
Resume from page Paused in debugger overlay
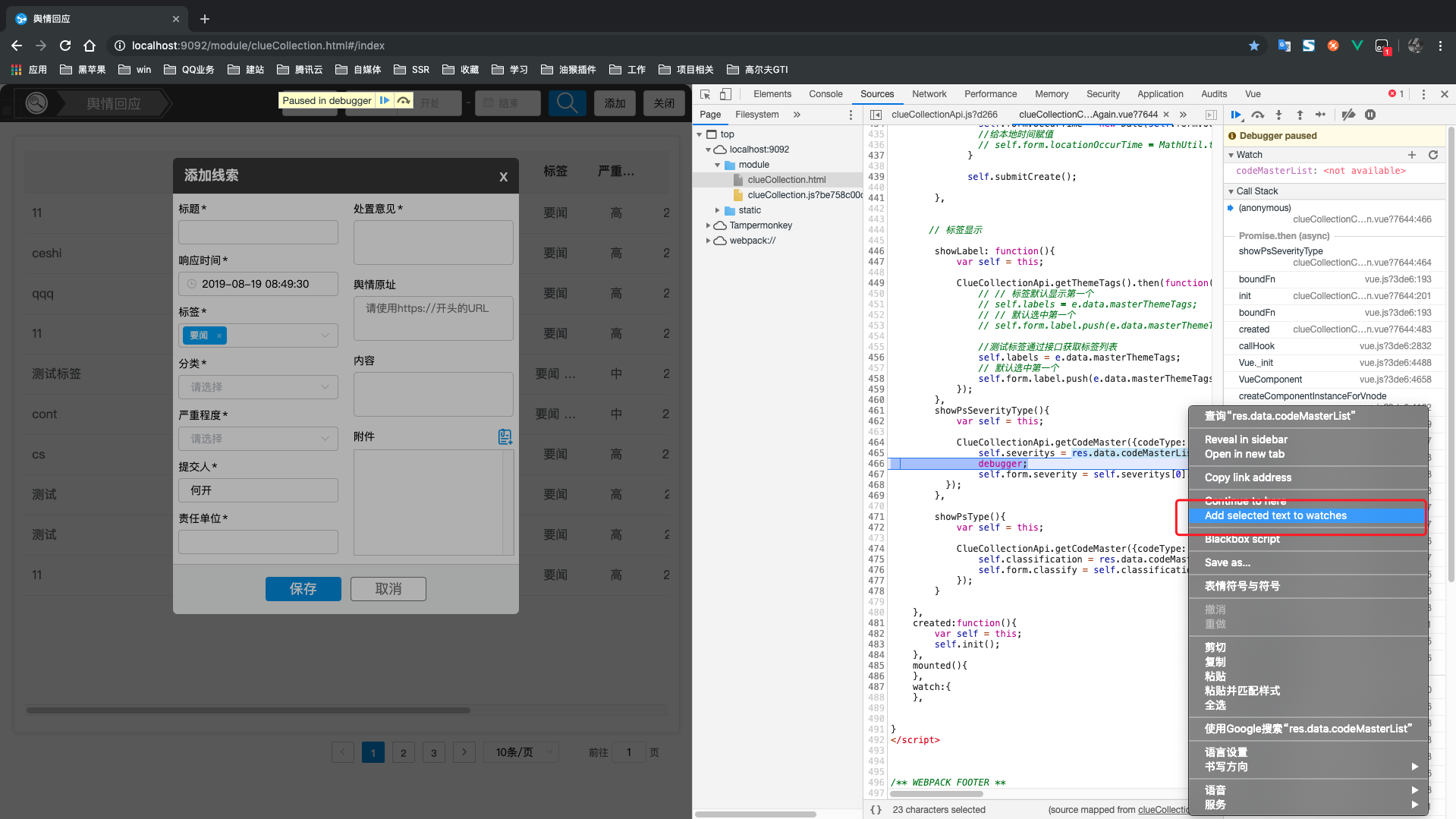385,100
